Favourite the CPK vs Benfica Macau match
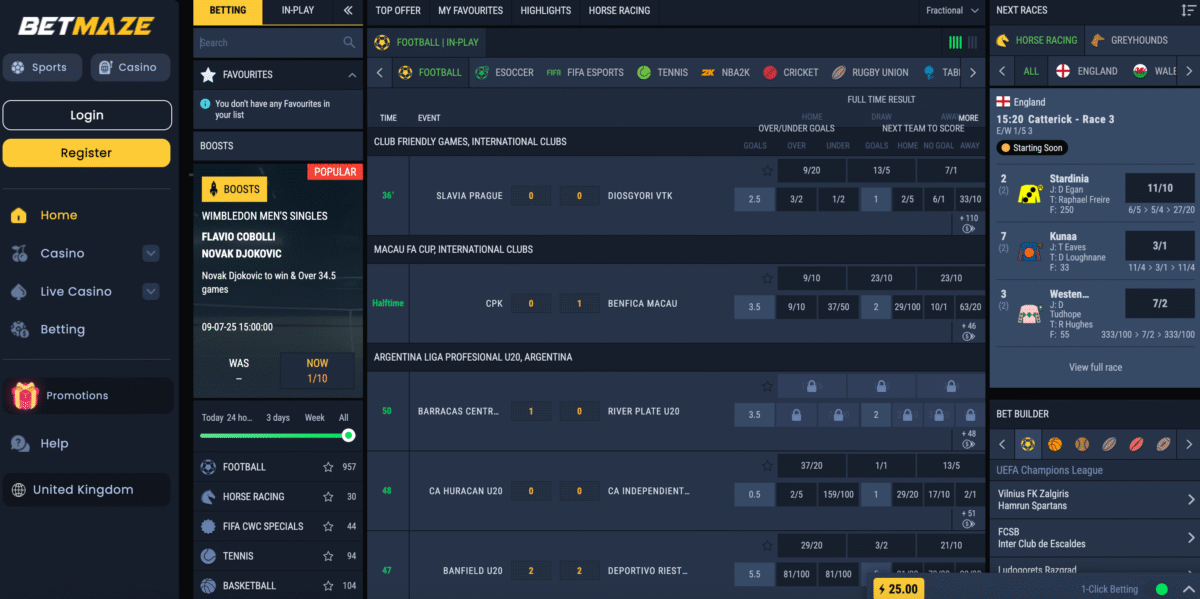Screen dimensions: 1200x599 767,279
